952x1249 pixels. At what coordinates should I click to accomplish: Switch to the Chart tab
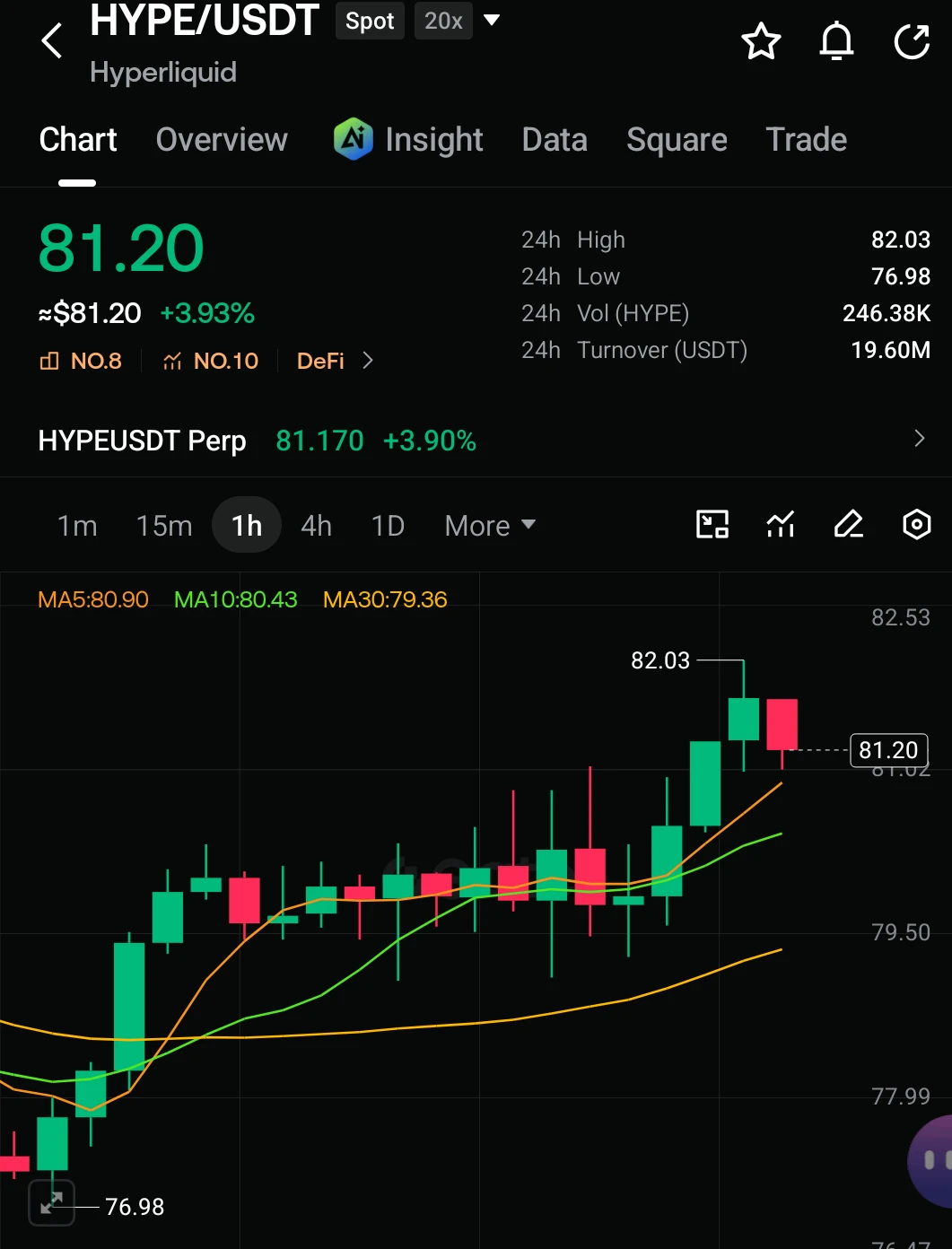78,139
